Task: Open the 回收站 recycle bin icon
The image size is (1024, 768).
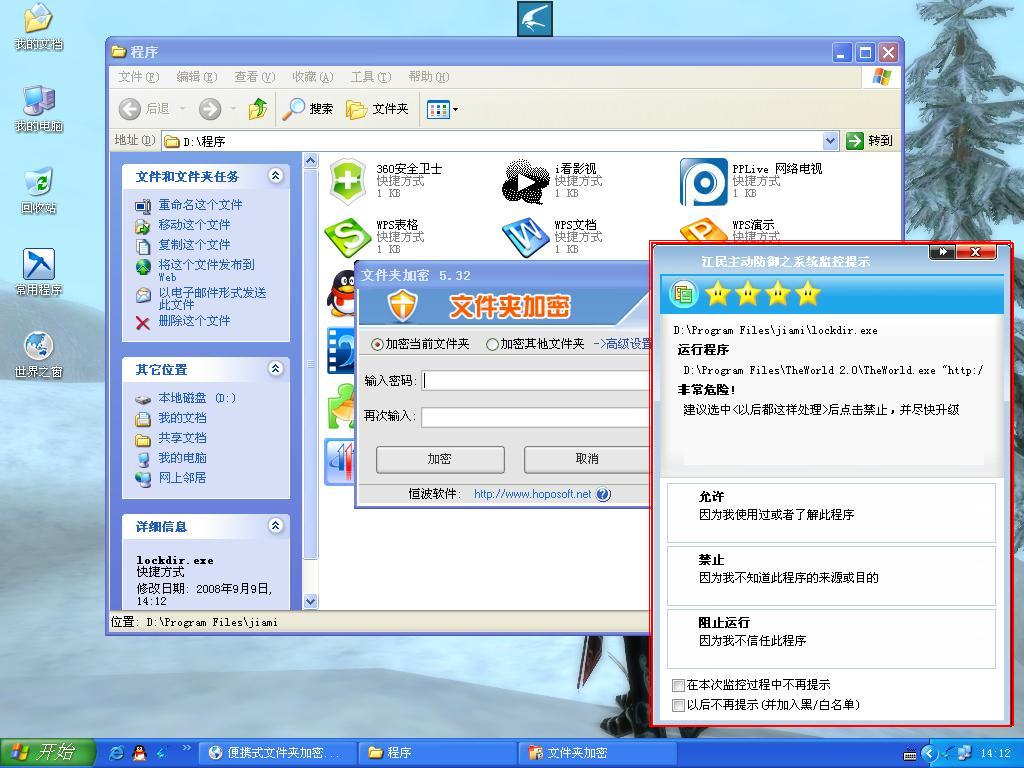Action: point(39,191)
